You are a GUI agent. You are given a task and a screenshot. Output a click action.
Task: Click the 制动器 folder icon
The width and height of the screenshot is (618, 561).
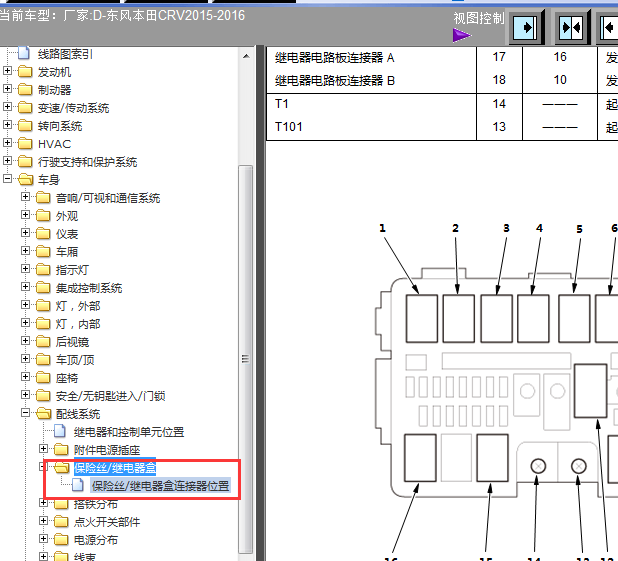click(25, 89)
